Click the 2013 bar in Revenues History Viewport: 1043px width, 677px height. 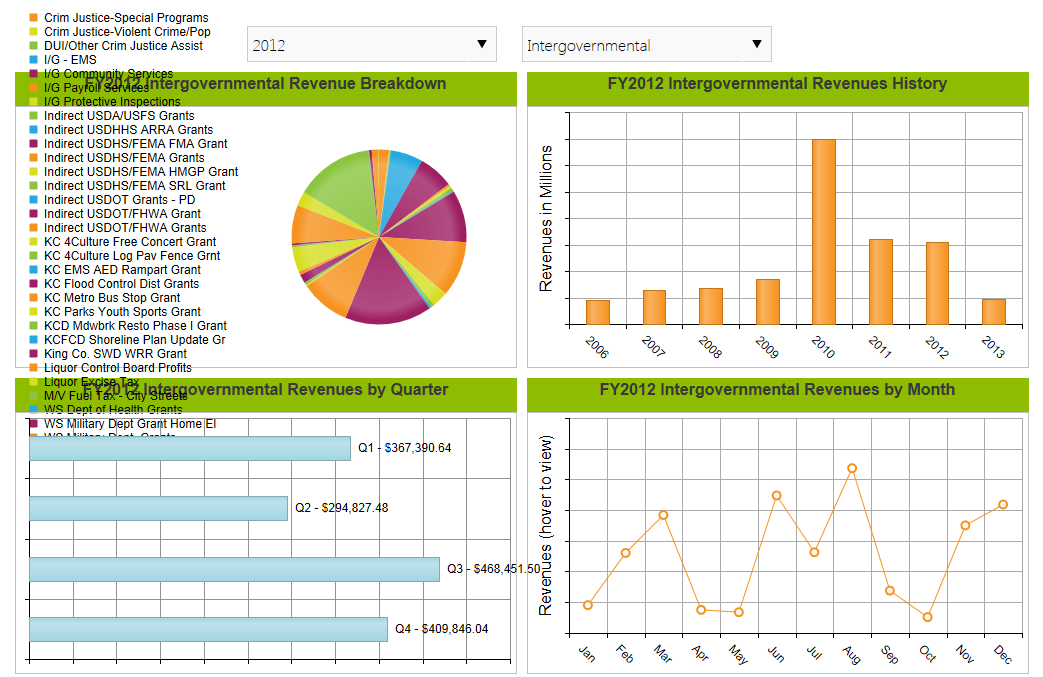[x=994, y=313]
